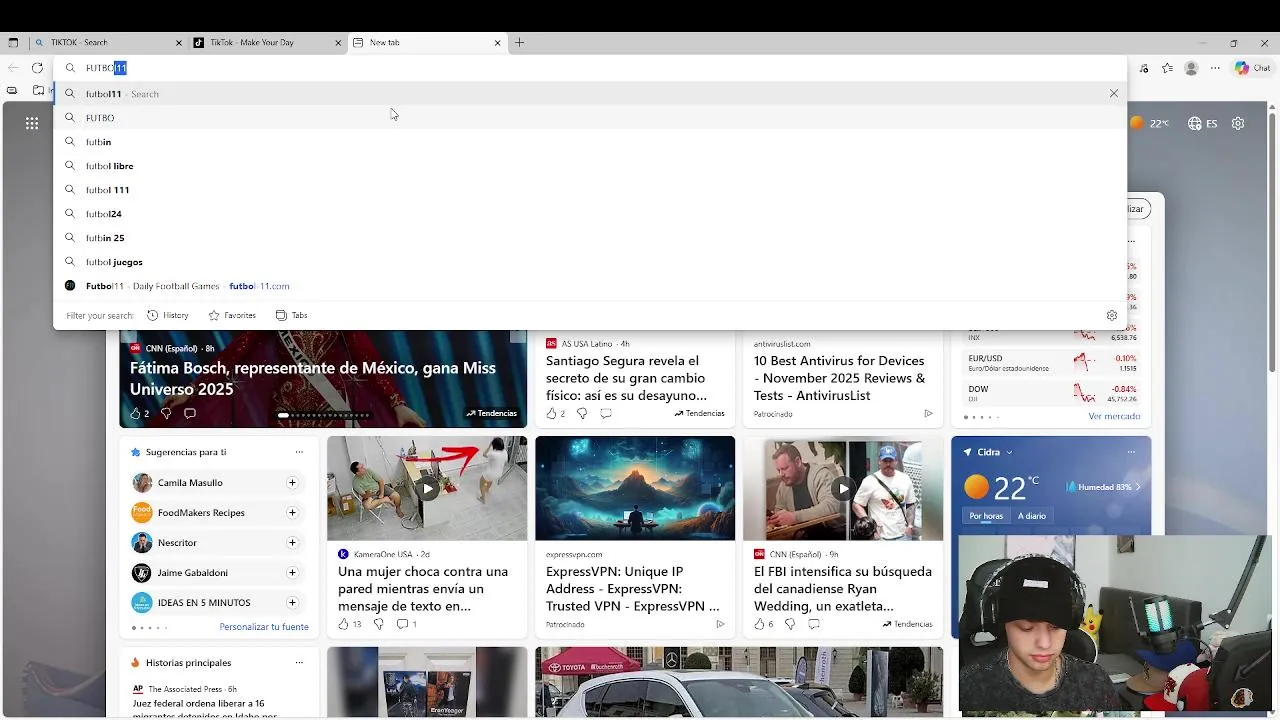Open the EUR/USD market row

1052,363
